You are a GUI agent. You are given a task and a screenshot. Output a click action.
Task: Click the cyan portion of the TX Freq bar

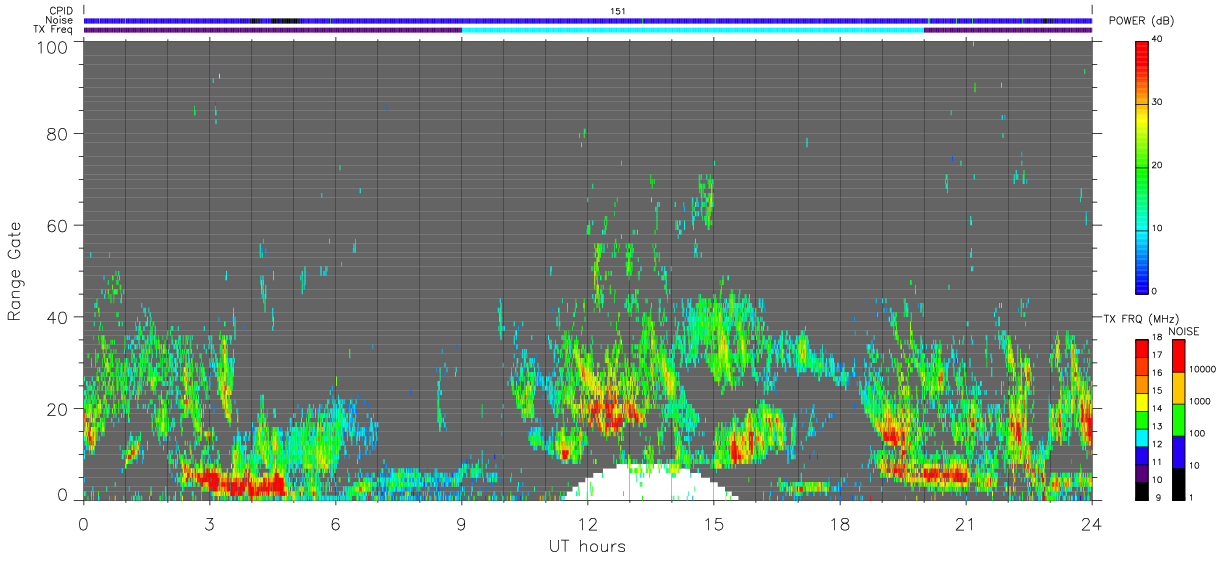[693, 30]
